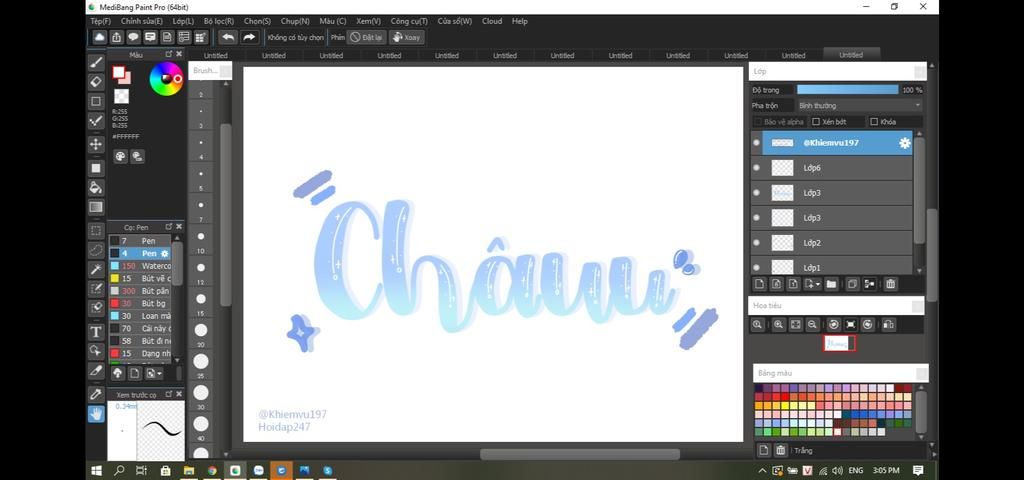Add a new layer folder
This screenshot has width=1024, height=480.
pos(831,284)
